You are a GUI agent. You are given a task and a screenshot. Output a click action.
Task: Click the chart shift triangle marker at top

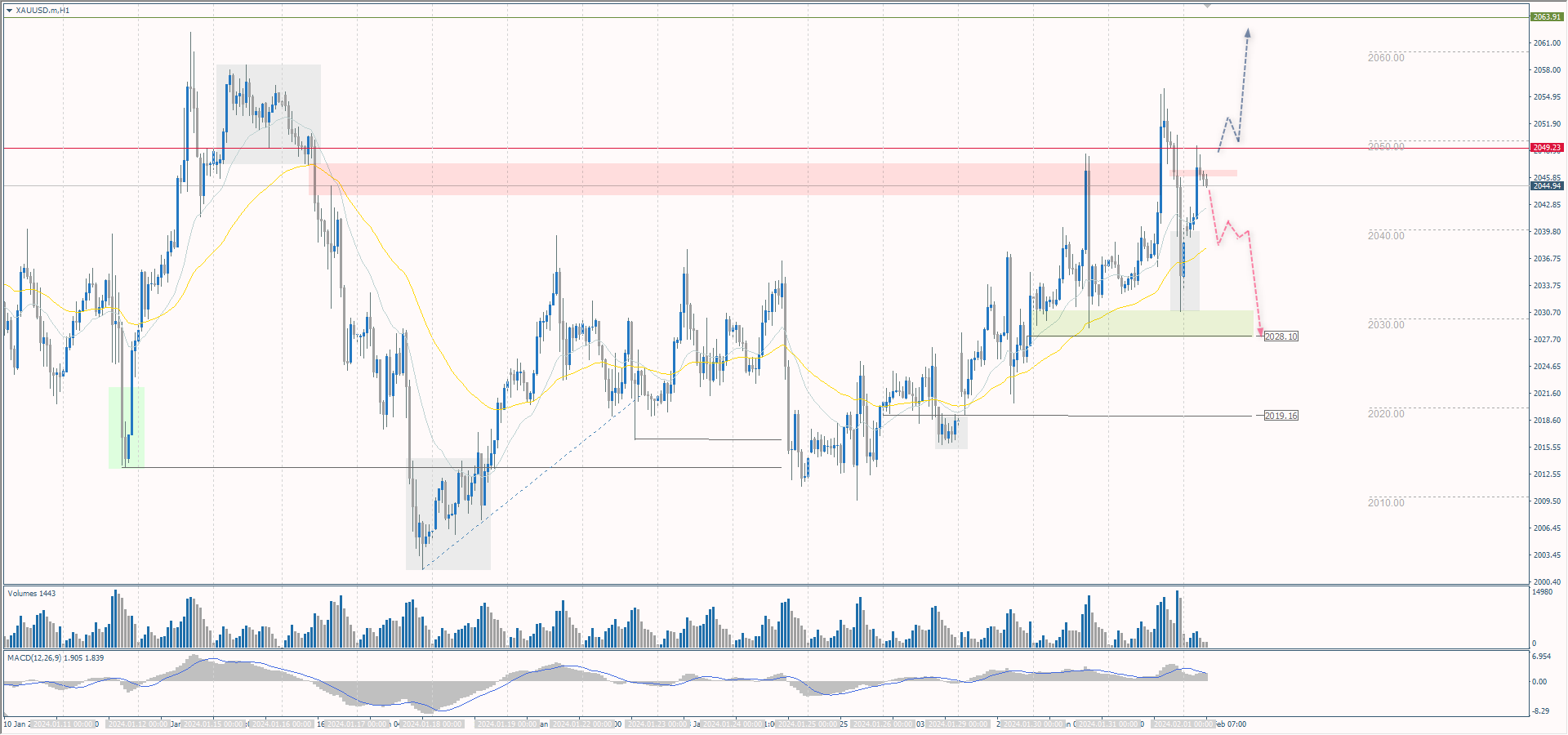click(x=1207, y=6)
